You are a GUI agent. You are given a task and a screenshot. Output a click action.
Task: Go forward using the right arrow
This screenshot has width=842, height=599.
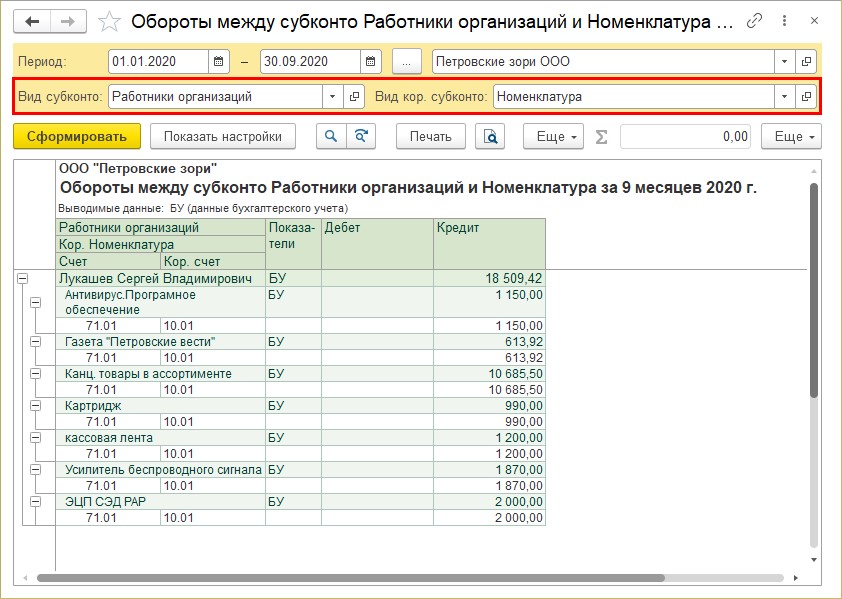[x=67, y=21]
